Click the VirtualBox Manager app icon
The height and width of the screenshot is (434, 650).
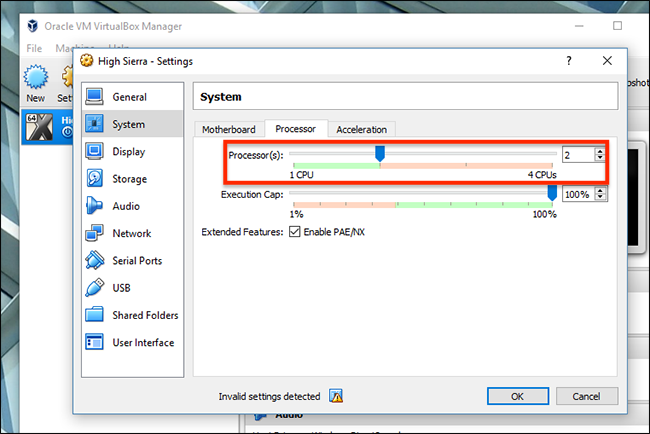33,26
